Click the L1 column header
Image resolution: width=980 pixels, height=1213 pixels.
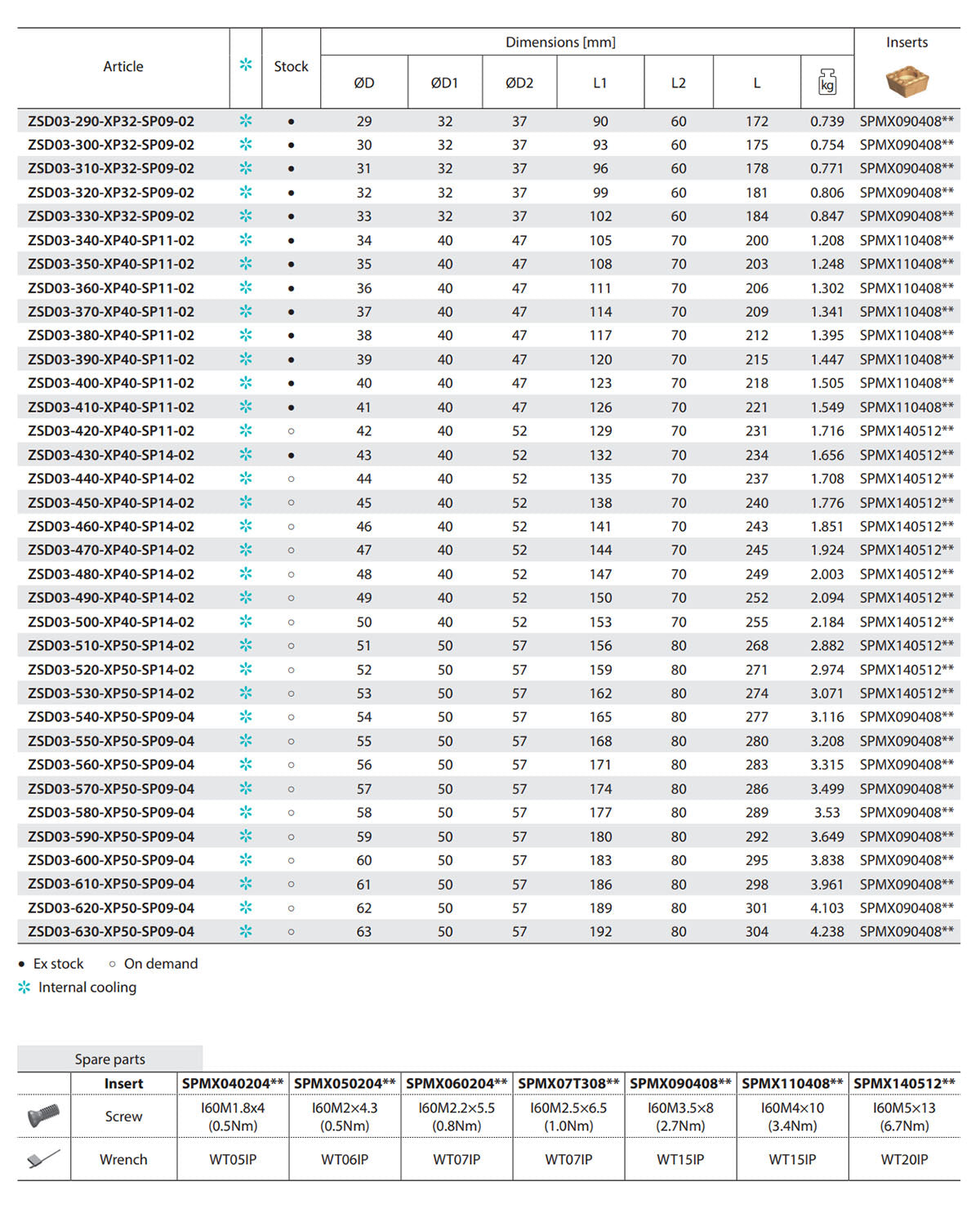600,83
